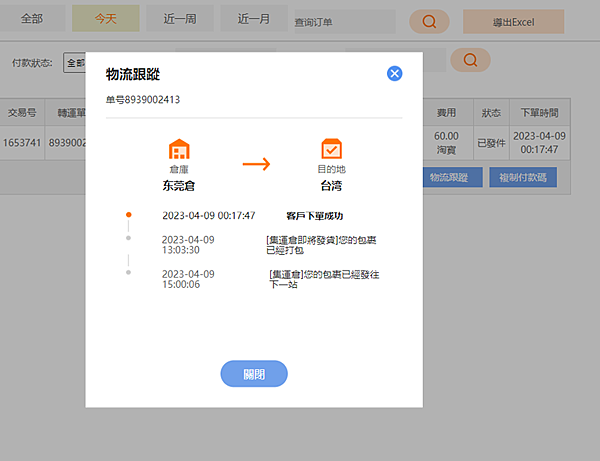Screen dimensions: 600x461
Task: Click the 物流跟蹤 dialog title
Action: (x=133, y=74)
